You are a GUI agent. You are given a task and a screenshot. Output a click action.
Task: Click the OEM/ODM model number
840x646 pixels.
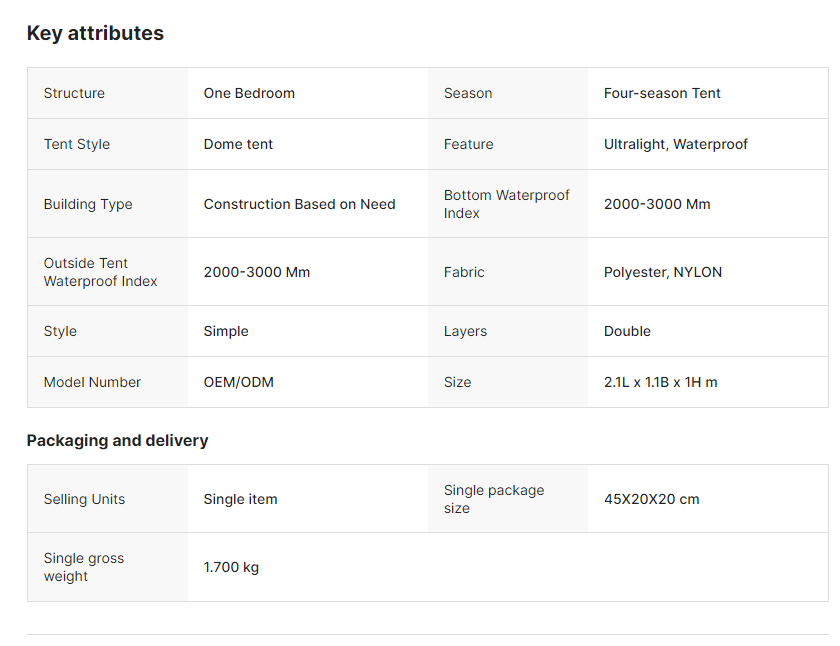point(238,382)
